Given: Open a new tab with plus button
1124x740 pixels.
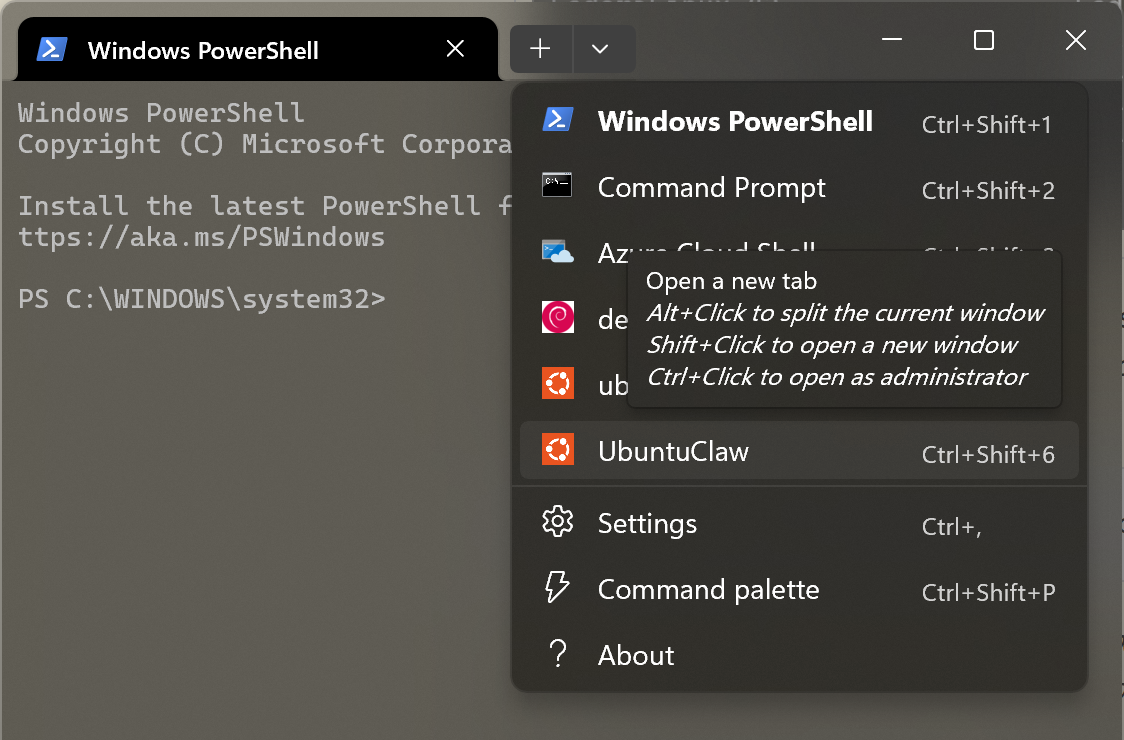Looking at the screenshot, I should [540, 49].
